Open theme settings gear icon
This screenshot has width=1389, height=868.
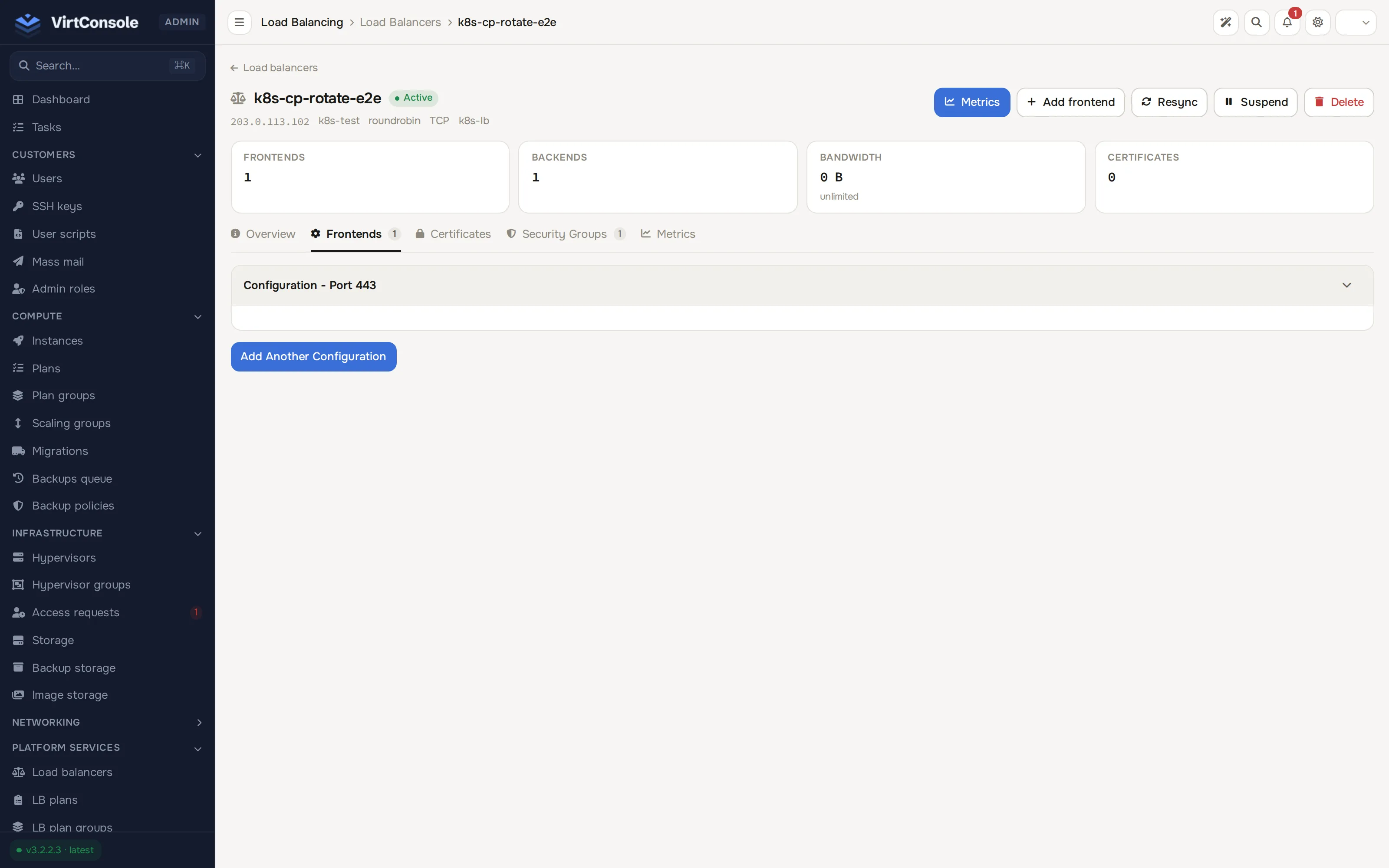pos(1318,23)
